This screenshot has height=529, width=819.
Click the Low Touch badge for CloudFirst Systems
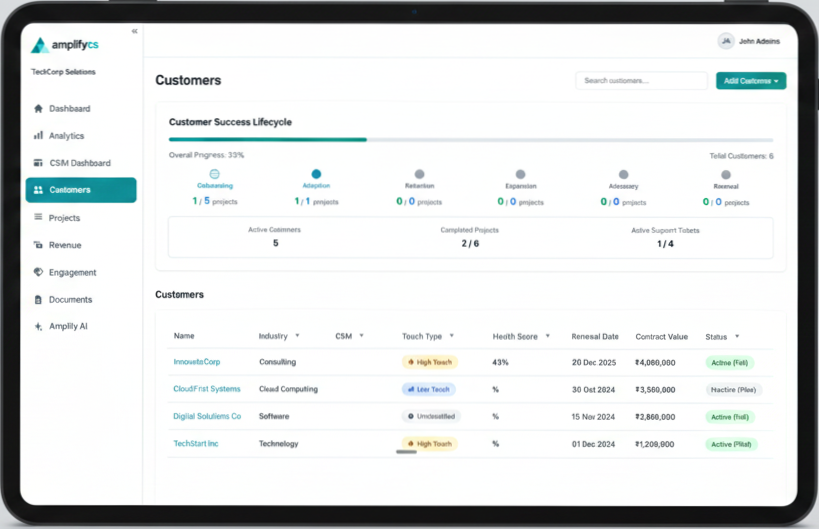pyautogui.click(x=428, y=389)
